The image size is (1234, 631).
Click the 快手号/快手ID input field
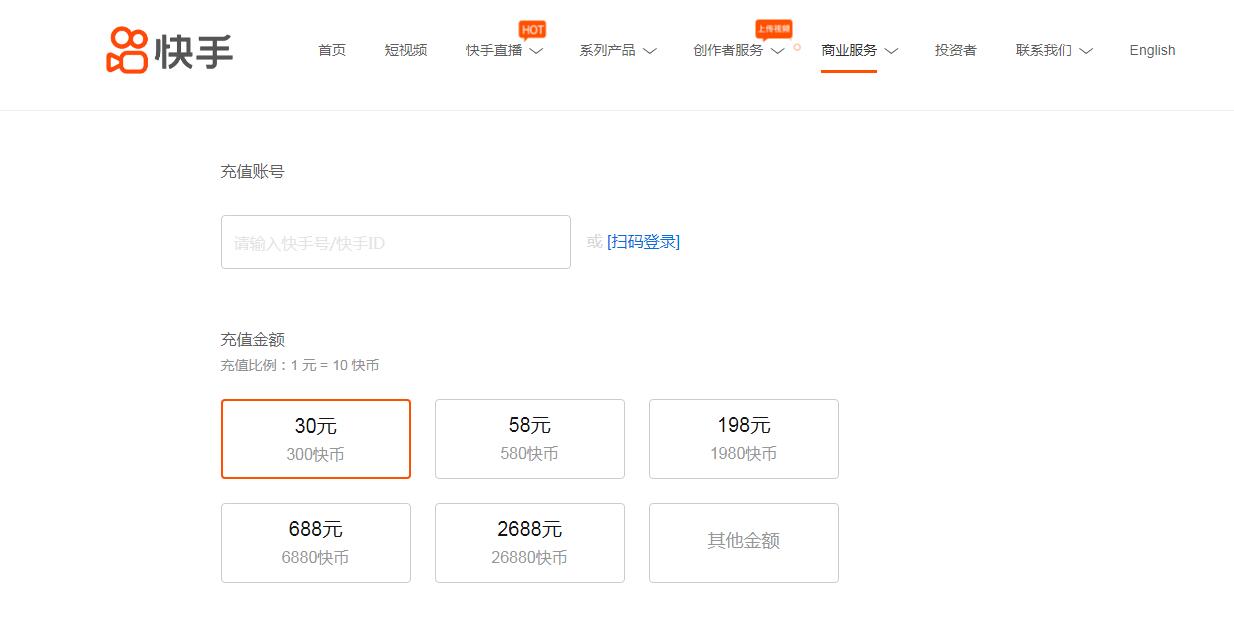395,241
